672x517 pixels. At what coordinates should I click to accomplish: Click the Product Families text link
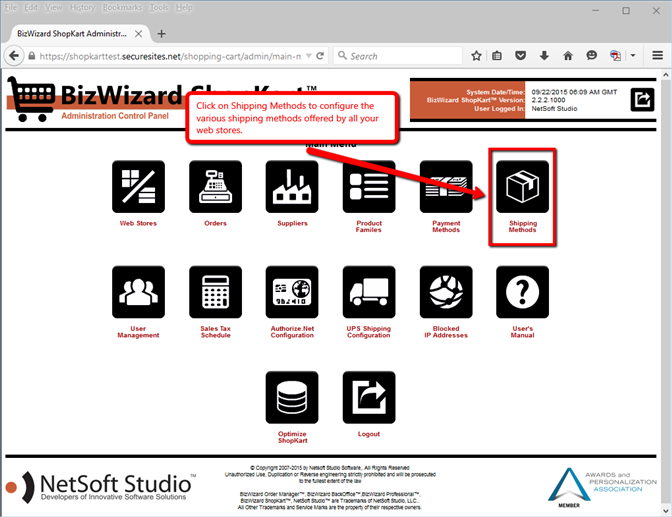tap(369, 226)
